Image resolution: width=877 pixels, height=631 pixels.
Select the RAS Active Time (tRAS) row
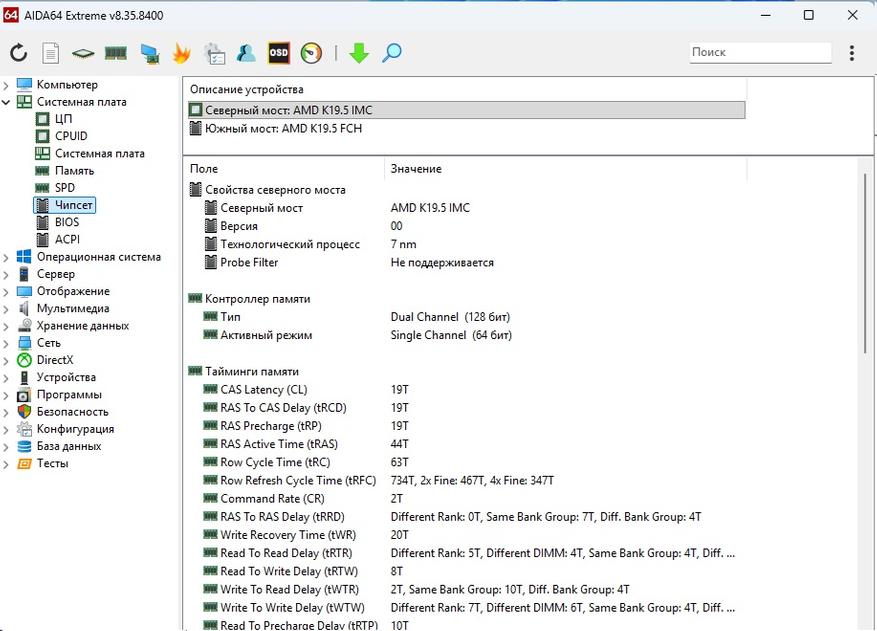pyautogui.click(x=466, y=444)
